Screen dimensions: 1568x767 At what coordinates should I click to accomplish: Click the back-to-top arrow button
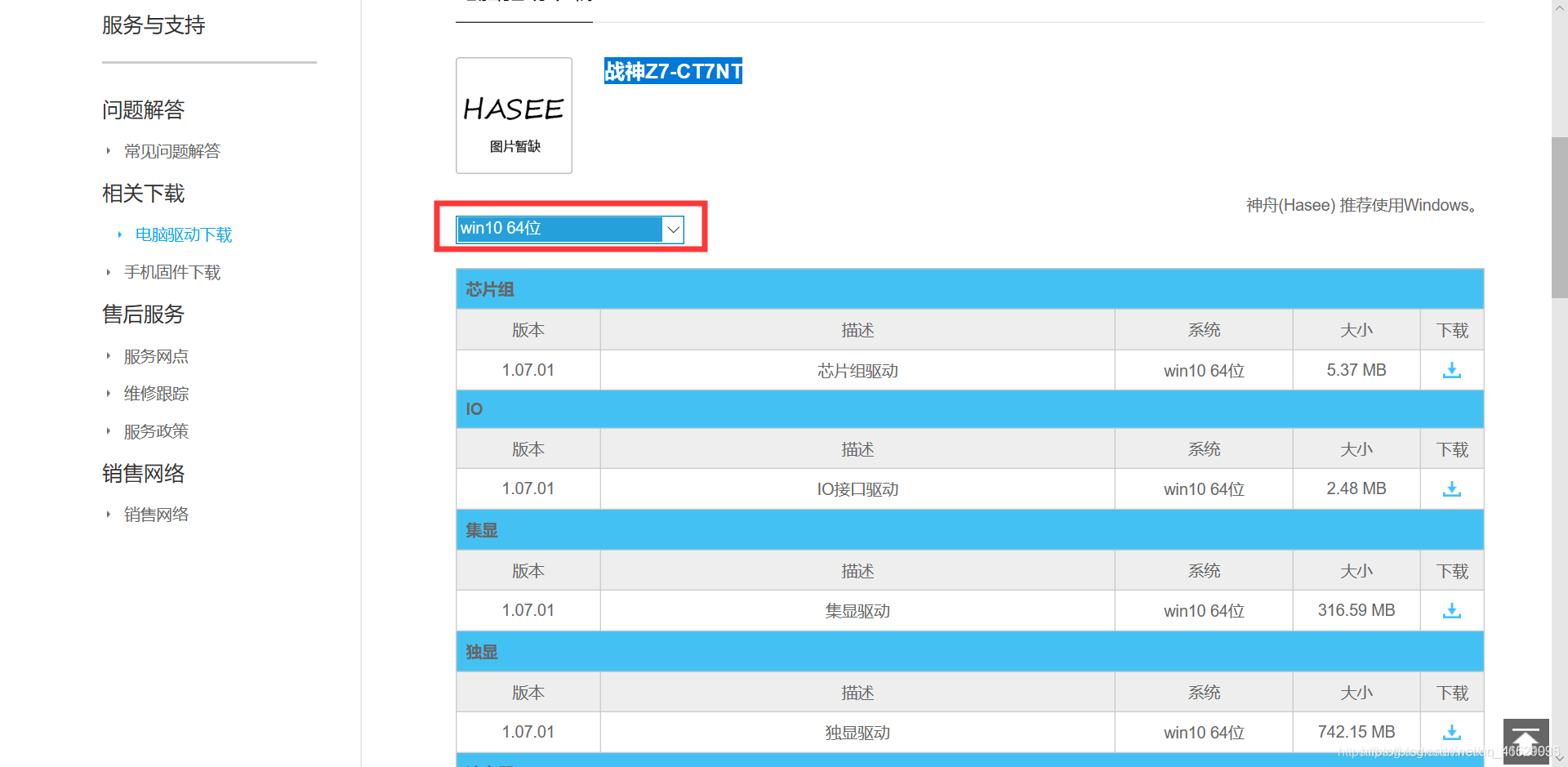pyautogui.click(x=1526, y=741)
